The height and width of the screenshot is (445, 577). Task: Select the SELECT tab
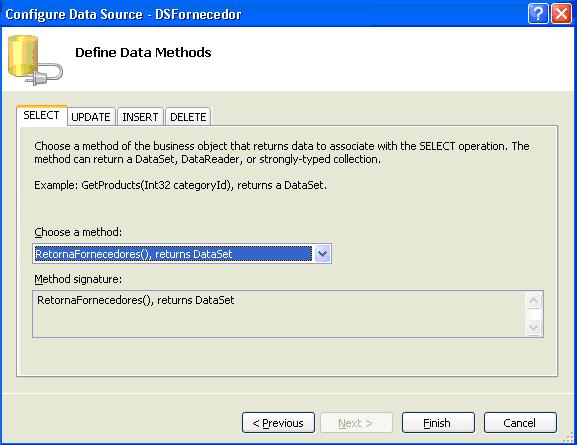(x=41, y=116)
